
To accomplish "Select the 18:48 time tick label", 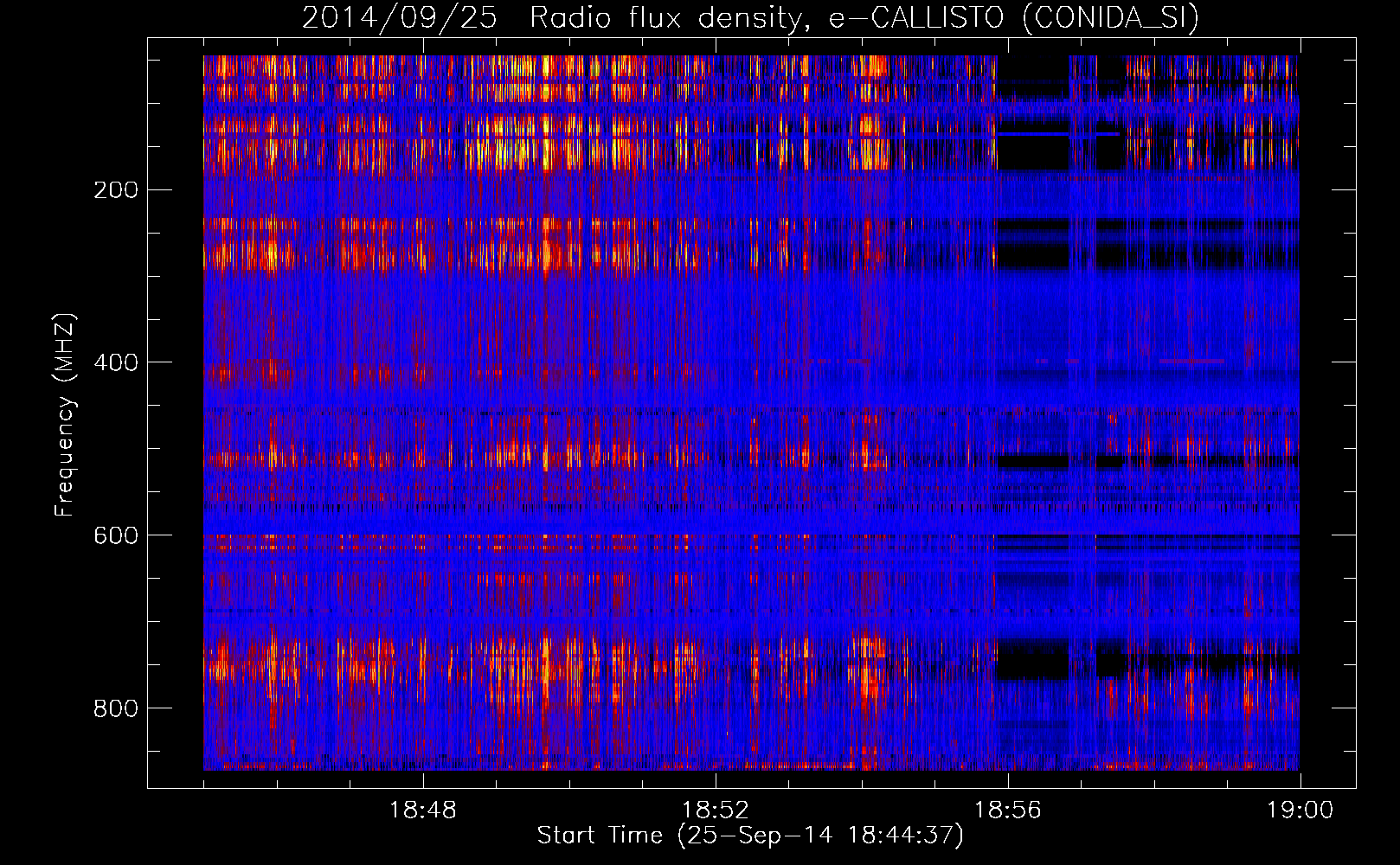I will coord(423,811).
